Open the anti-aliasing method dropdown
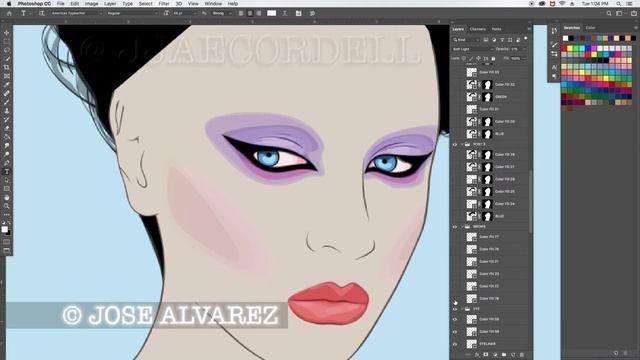Screen dimensions: 640x360 tap(222, 13)
